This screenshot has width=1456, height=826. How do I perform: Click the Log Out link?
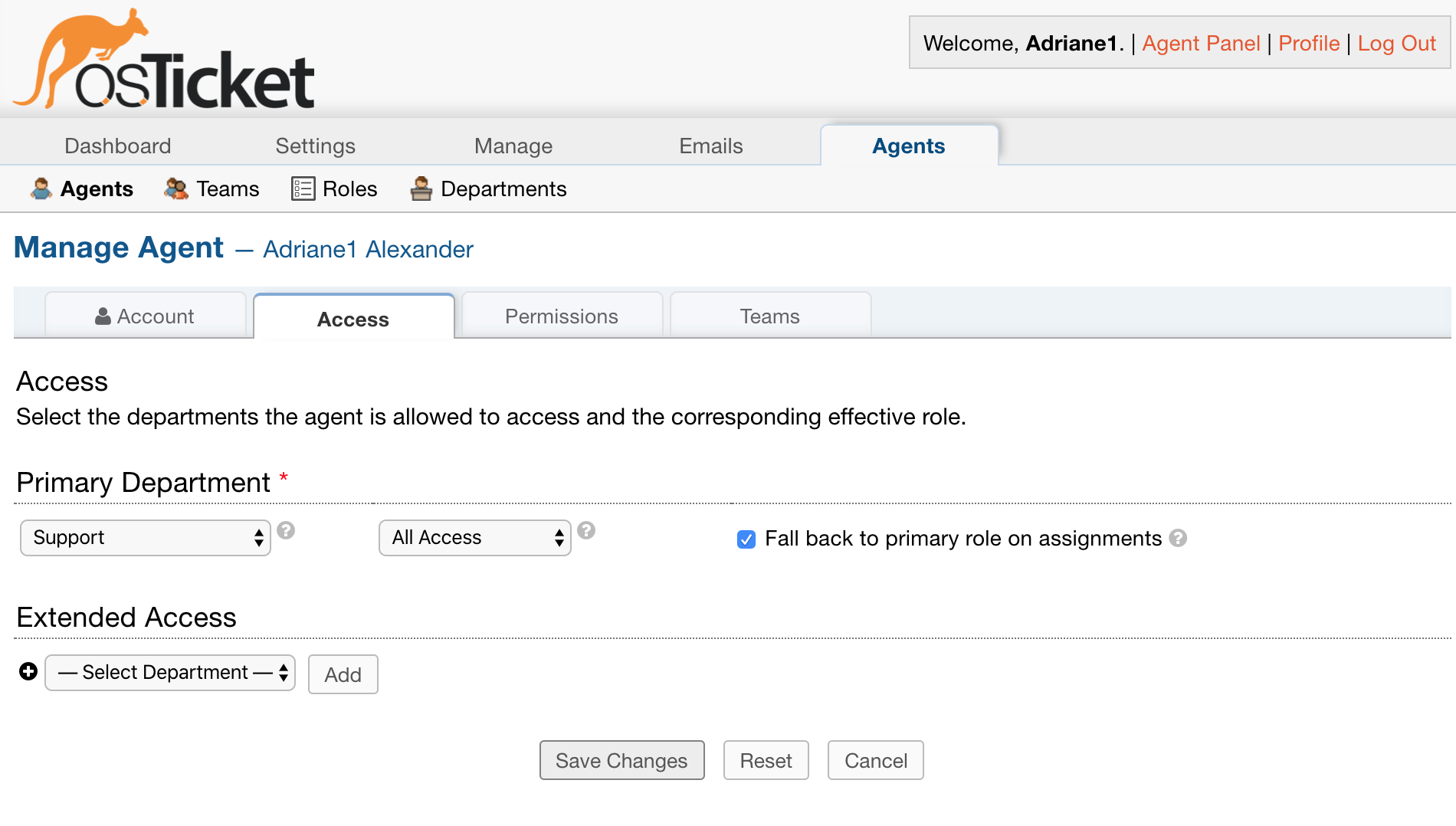click(1396, 44)
